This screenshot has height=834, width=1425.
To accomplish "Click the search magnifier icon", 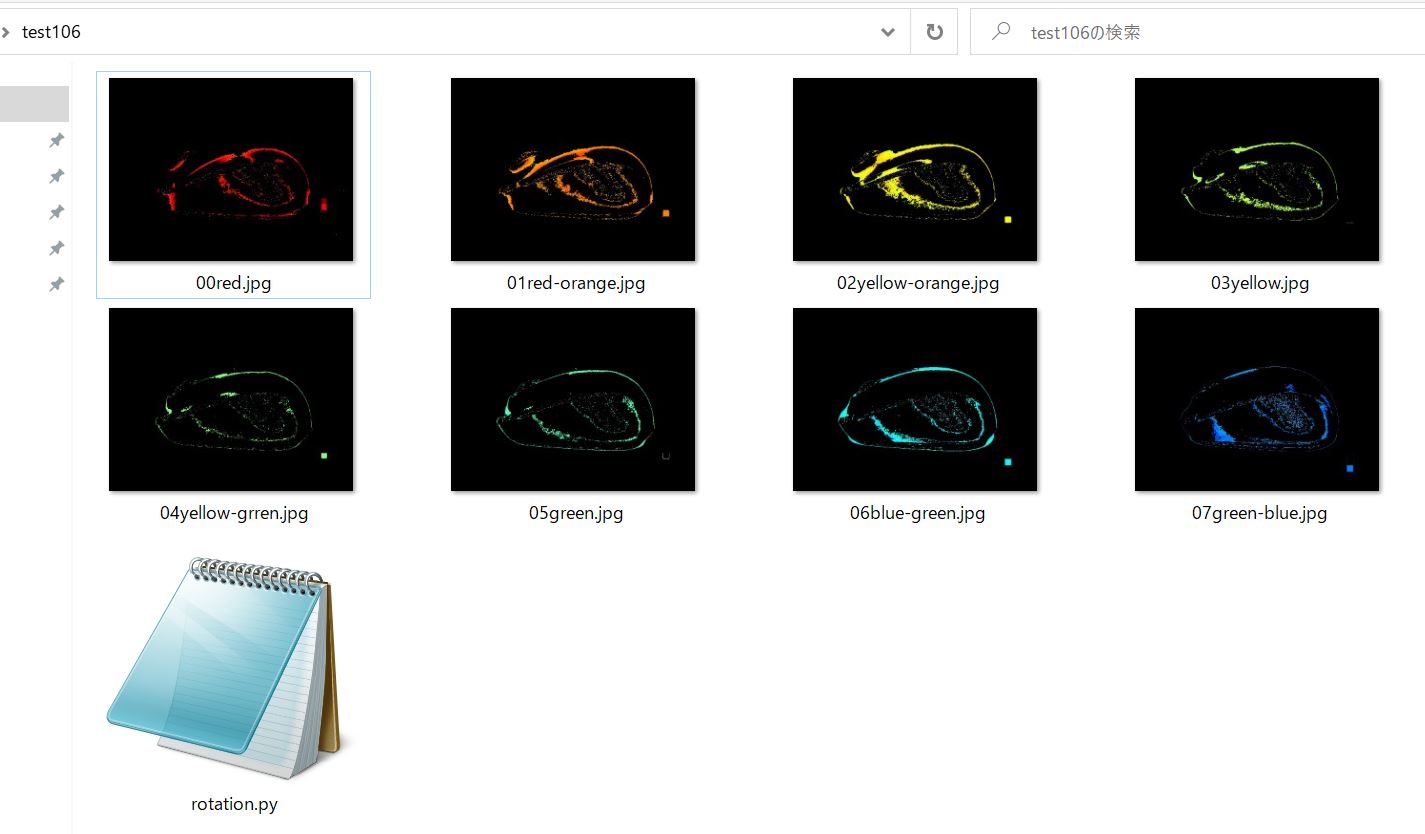I will coord(1000,32).
